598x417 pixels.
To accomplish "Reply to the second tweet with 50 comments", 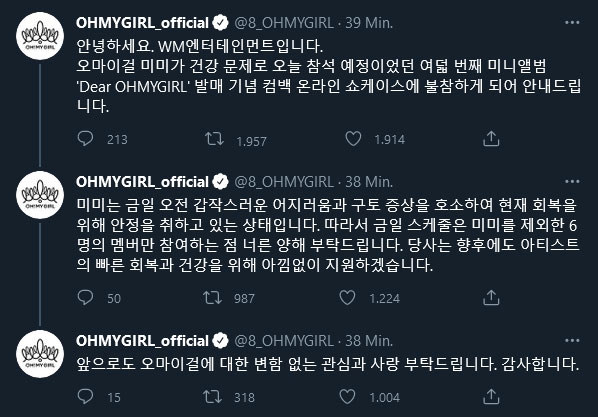I will click(85, 298).
